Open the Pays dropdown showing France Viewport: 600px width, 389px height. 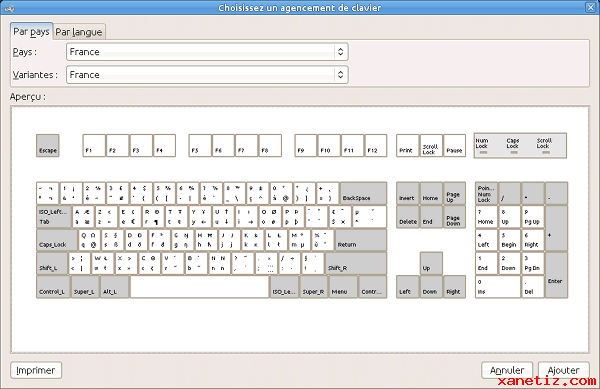(x=207, y=52)
